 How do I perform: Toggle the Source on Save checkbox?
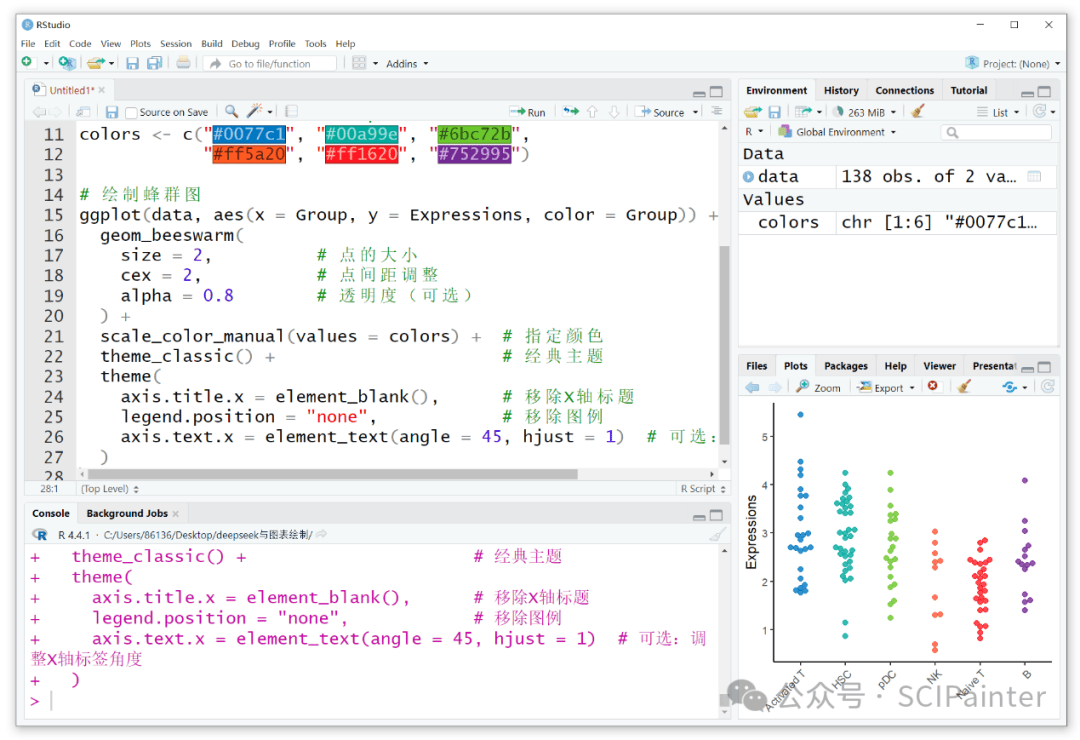point(132,112)
